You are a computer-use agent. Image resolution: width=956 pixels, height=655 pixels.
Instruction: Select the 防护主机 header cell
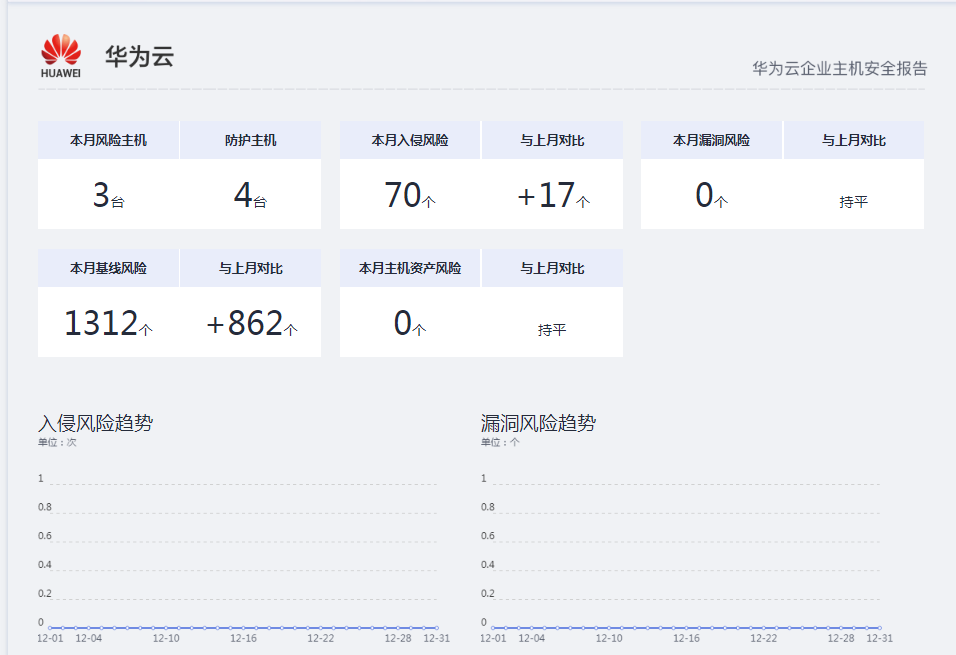tap(250, 140)
